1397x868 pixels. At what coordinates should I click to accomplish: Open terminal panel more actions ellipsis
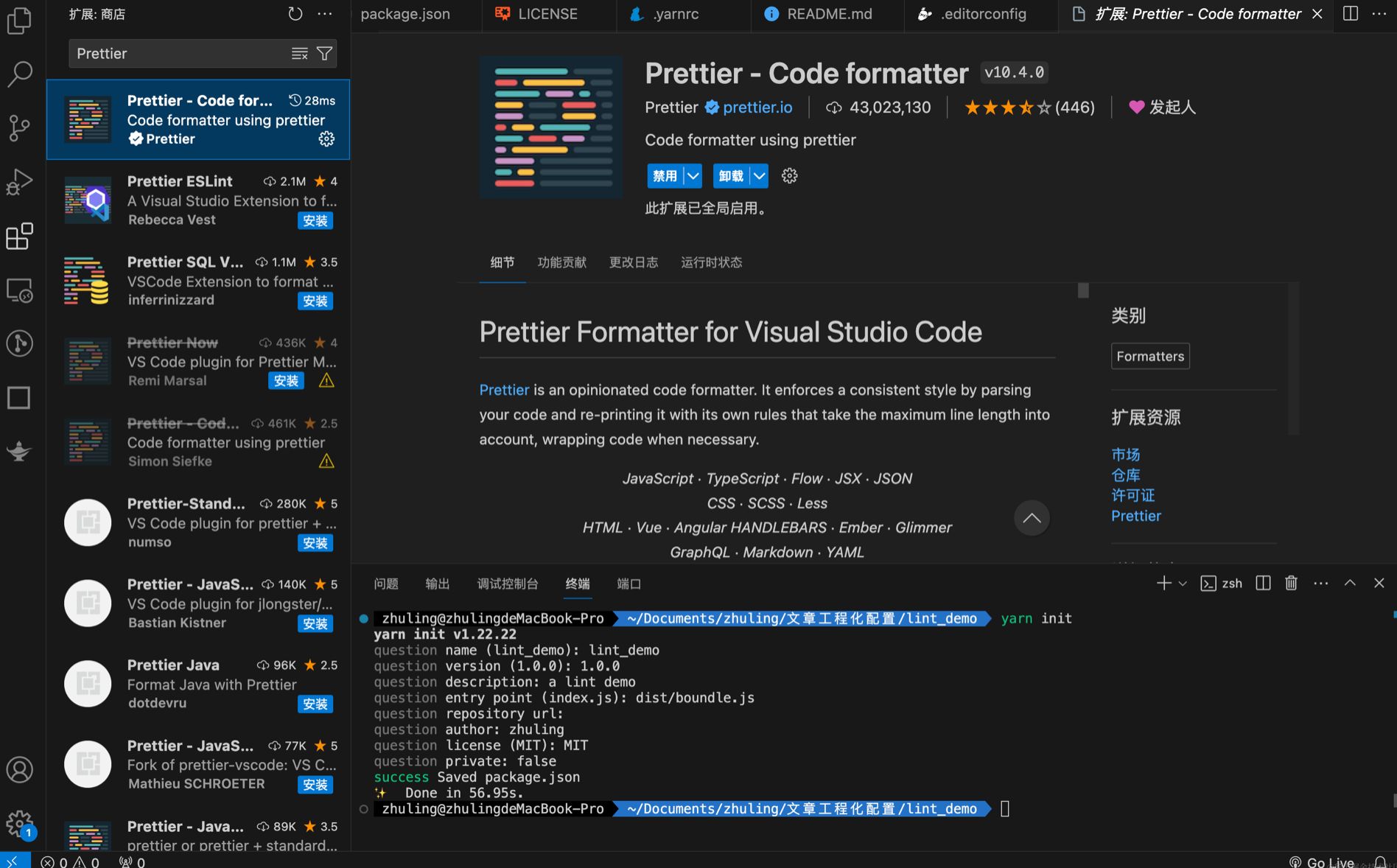(1320, 584)
